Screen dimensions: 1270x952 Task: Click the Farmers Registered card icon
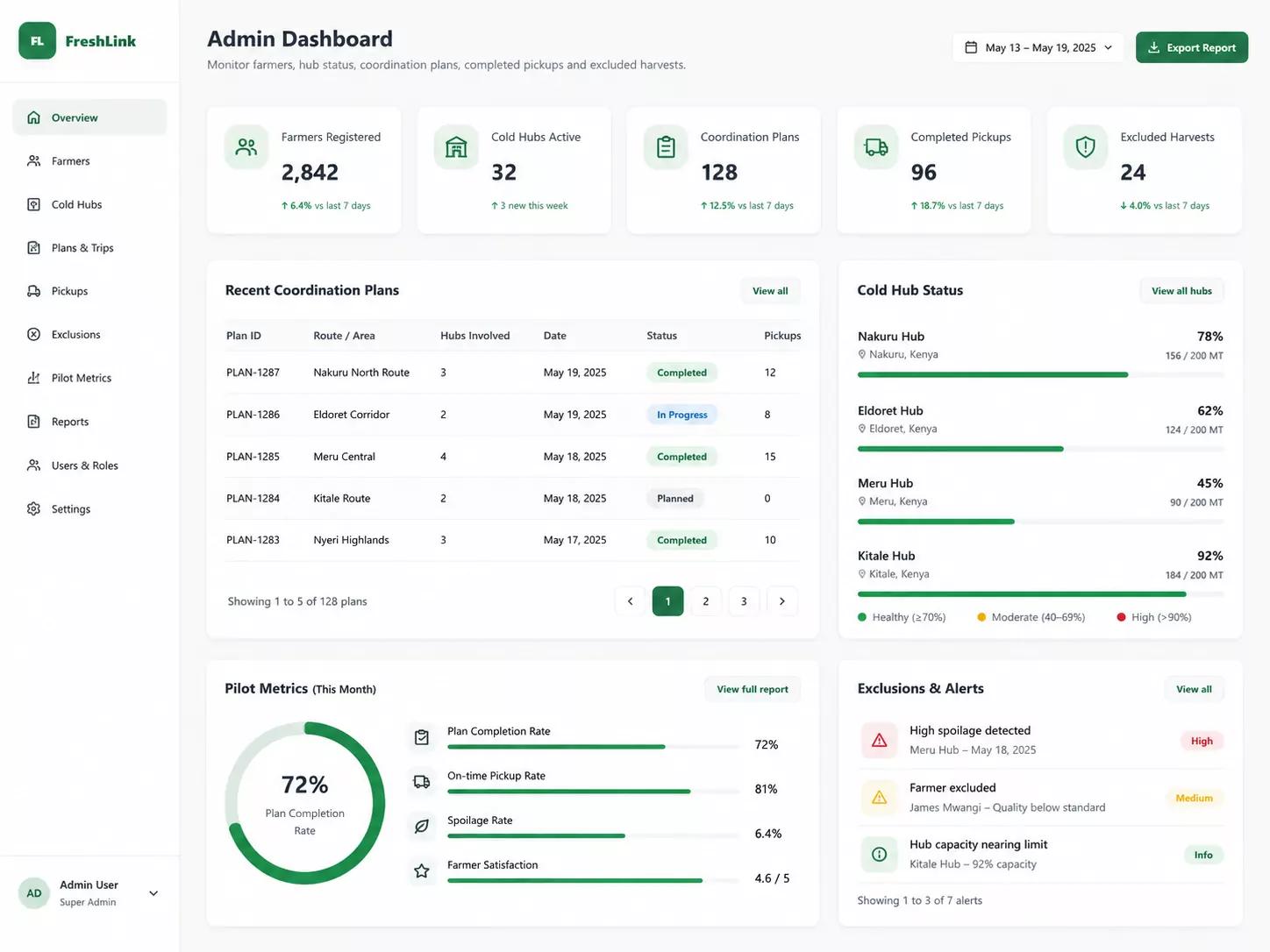click(x=246, y=147)
